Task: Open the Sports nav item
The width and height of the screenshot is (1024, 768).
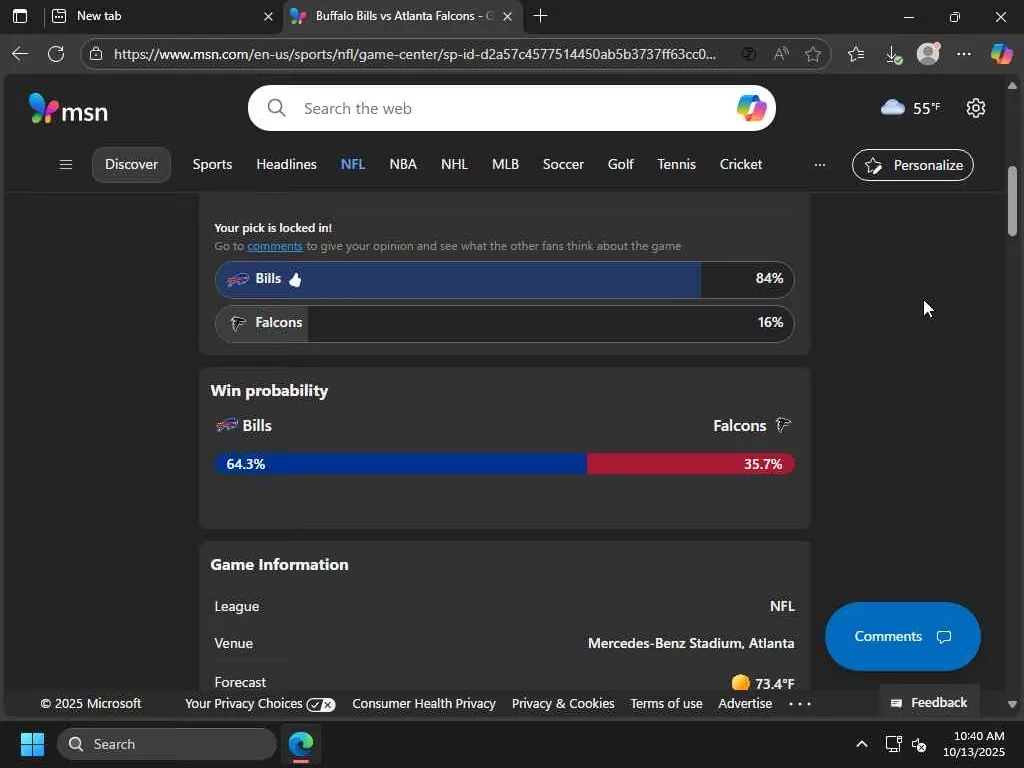Action: click(x=212, y=165)
